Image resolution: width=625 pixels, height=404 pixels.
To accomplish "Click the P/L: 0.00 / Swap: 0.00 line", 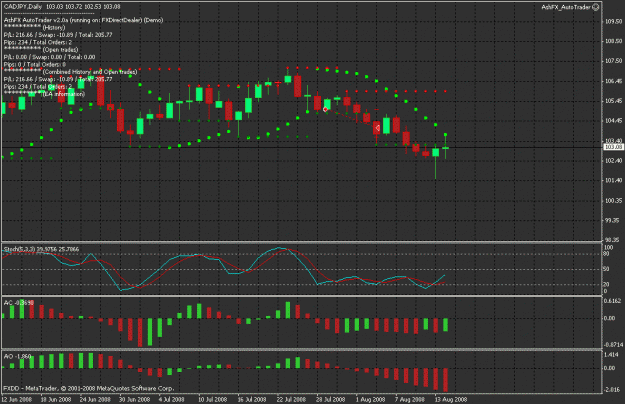I will coord(49,57).
